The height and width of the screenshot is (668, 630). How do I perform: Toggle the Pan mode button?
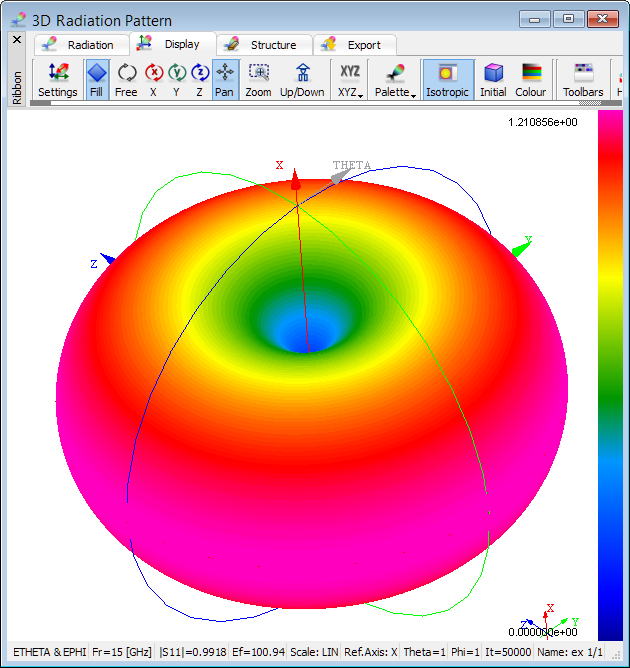click(x=225, y=80)
